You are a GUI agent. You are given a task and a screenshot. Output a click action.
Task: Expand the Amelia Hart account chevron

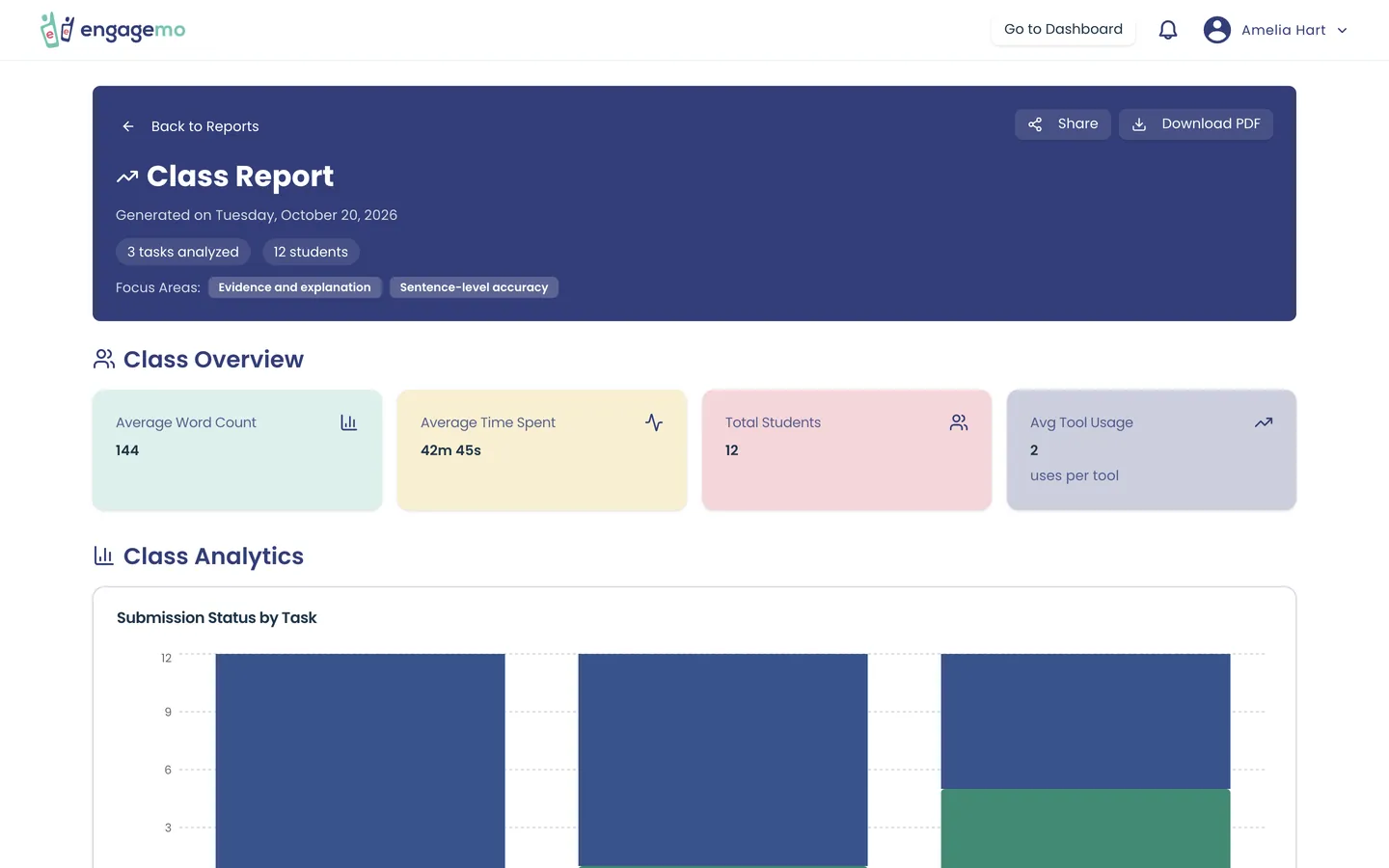coord(1342,30)
